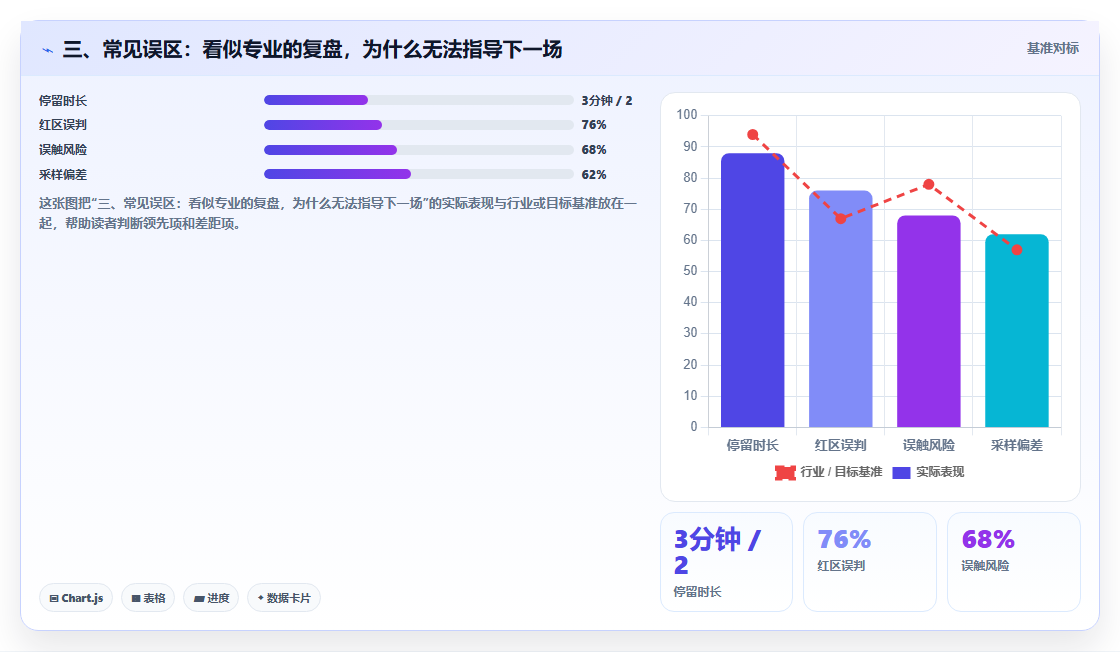This screenshot has height=652, width=1120.
Task: Click the 68% value beside the progress bar
Action: click(x=594, y=150)
